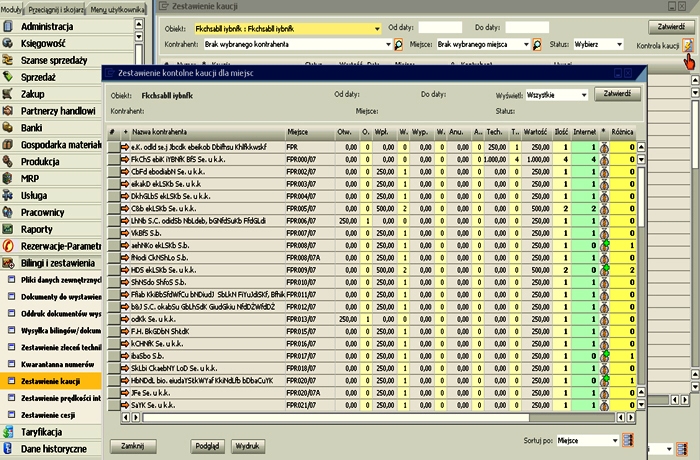700x460 pixels.
Task: Click the Kontrola kaucji icon
Action: [x=688, y=45]
